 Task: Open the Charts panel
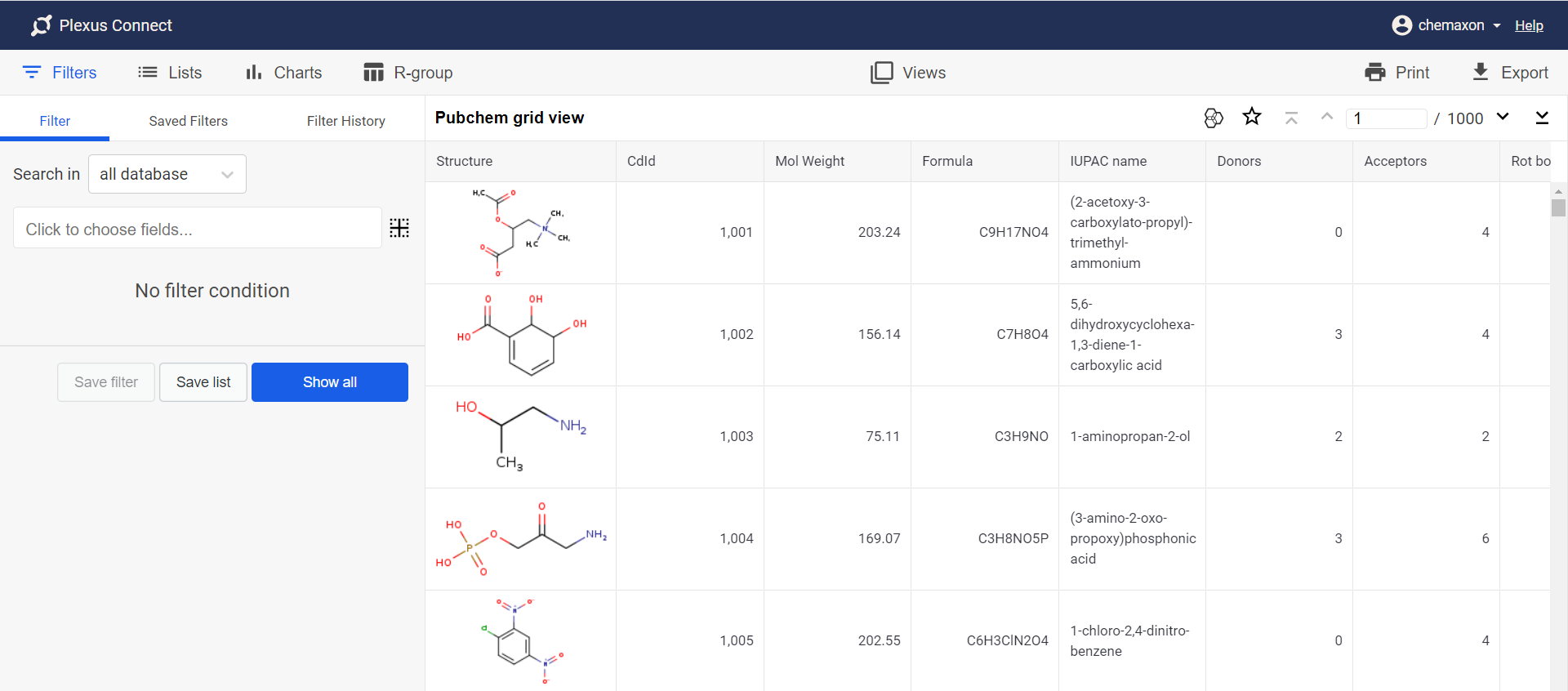tap(283, 73)
